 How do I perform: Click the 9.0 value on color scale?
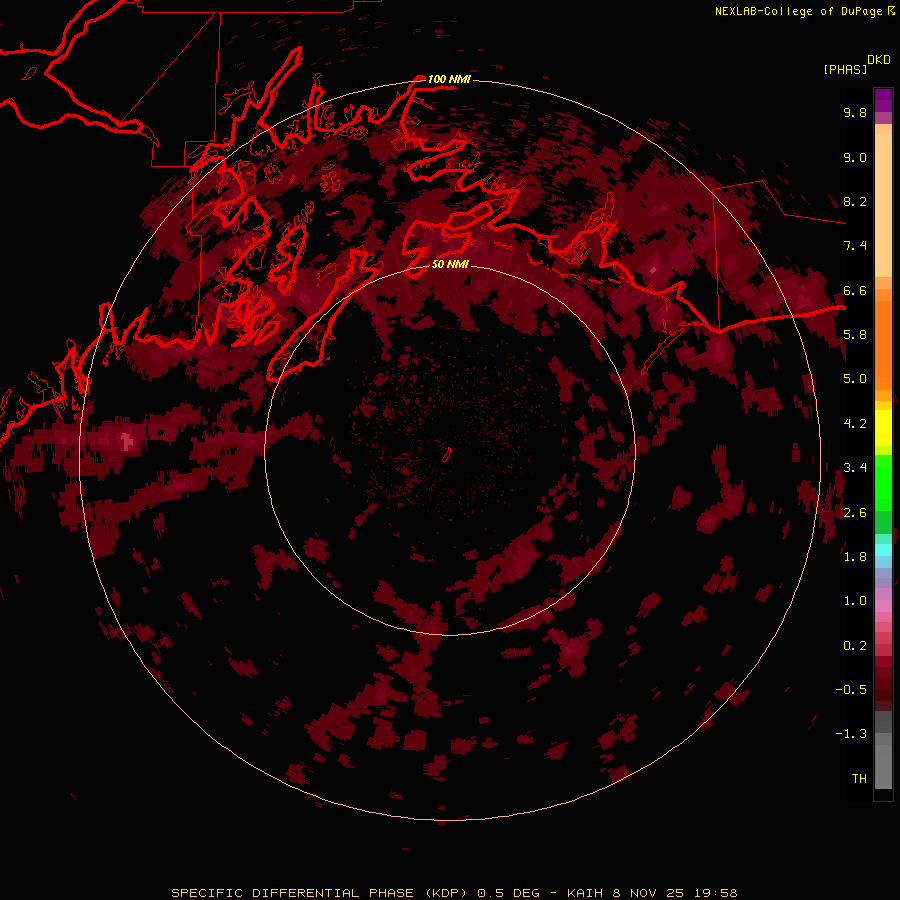pos(855,157)
